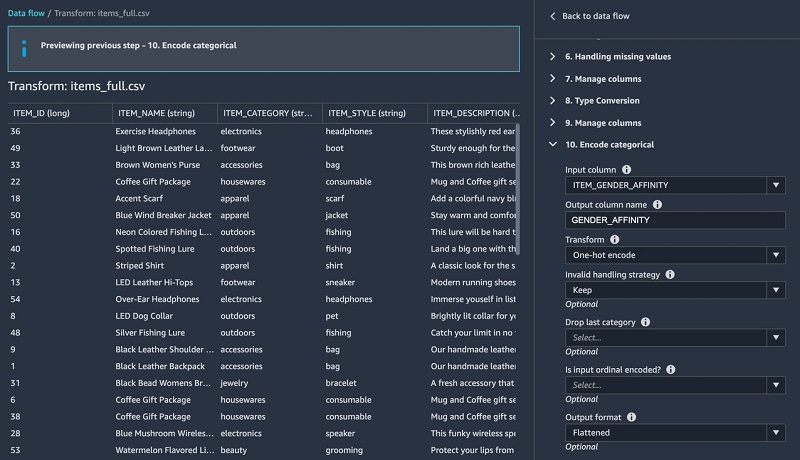
Task: Click the 'speaker' style cell
Action: pos(340,433)
